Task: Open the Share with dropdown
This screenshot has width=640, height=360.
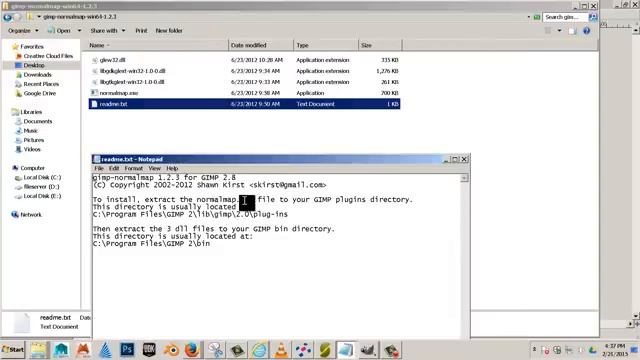Action: pyautogui.click(x=107, y=31)
